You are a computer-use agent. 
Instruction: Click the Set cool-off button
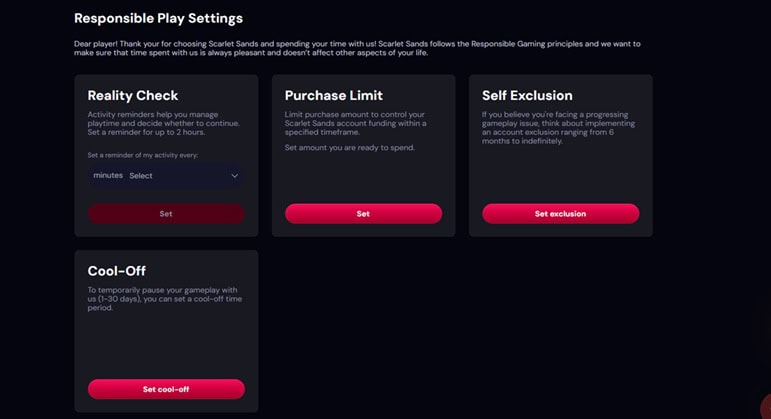click(166, 389)
